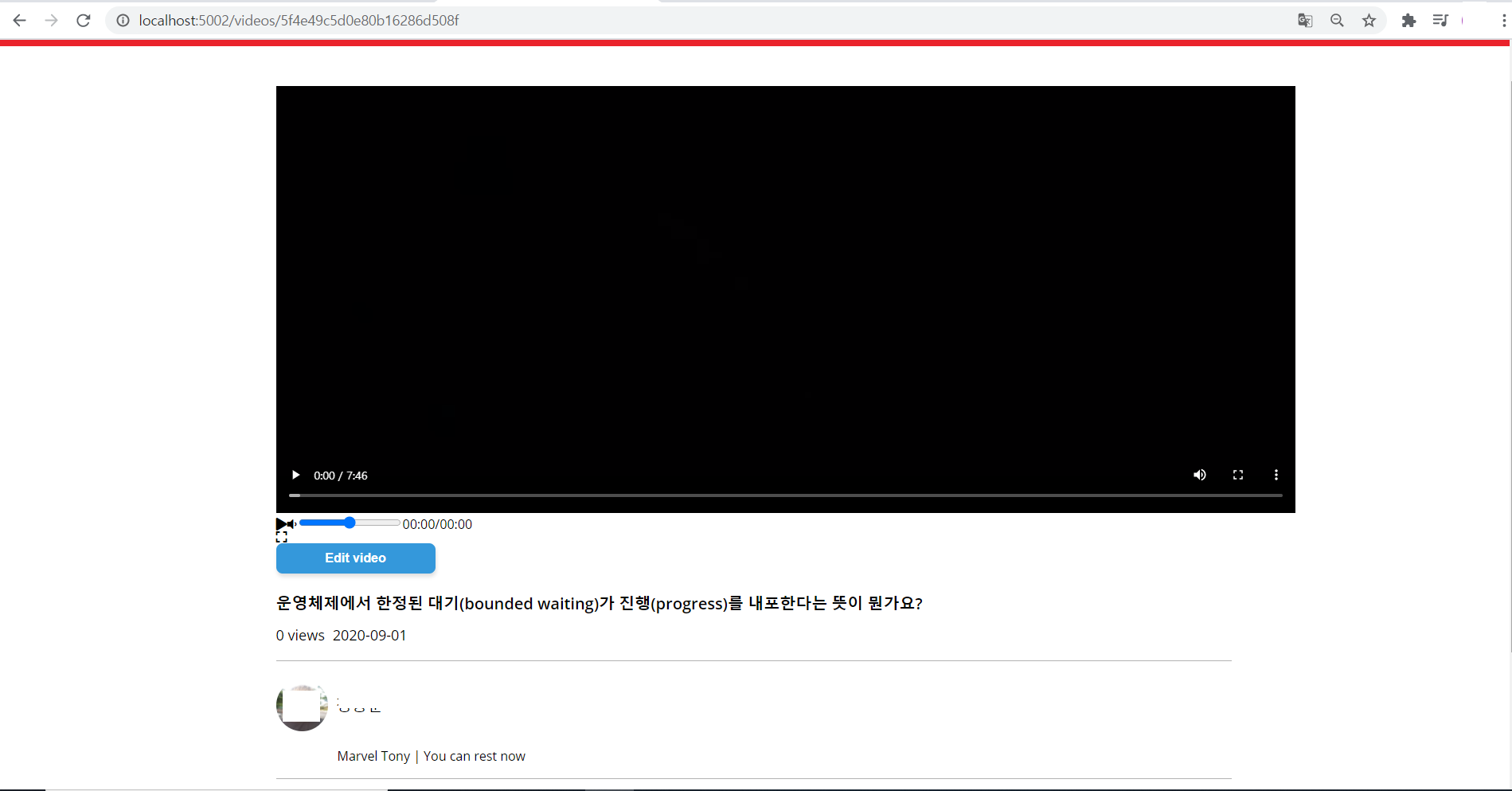Viewport: 1512px width, 791px height.
Task: Click the browser forward arrow
Action: (x=52, y=21)
